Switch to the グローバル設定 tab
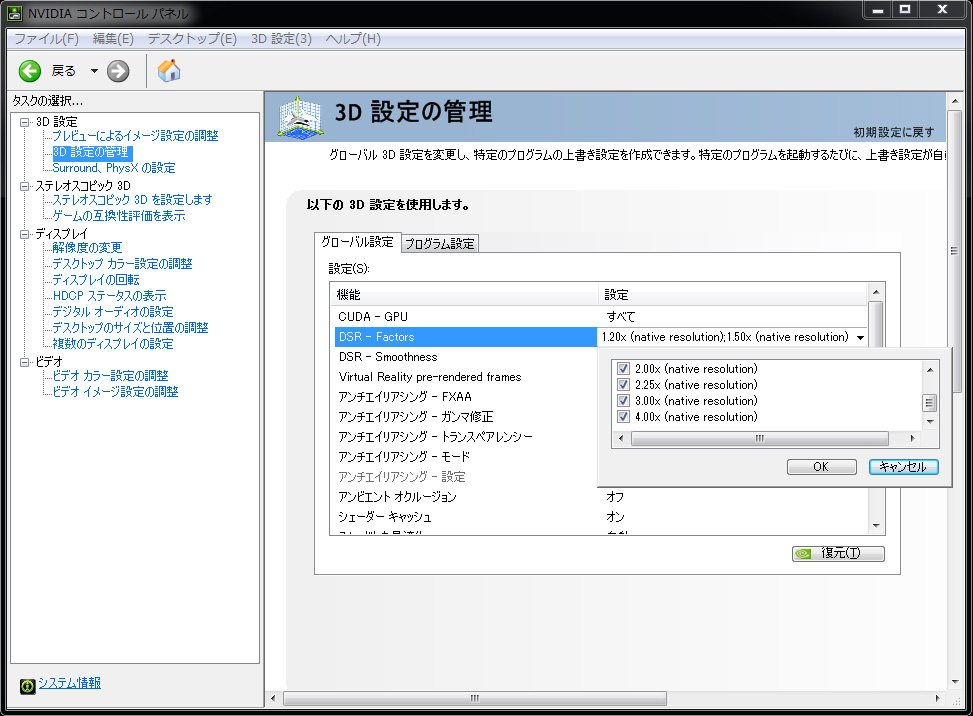Image resolution: width=973 pixels, height=716 pixels. coord(357,242)
